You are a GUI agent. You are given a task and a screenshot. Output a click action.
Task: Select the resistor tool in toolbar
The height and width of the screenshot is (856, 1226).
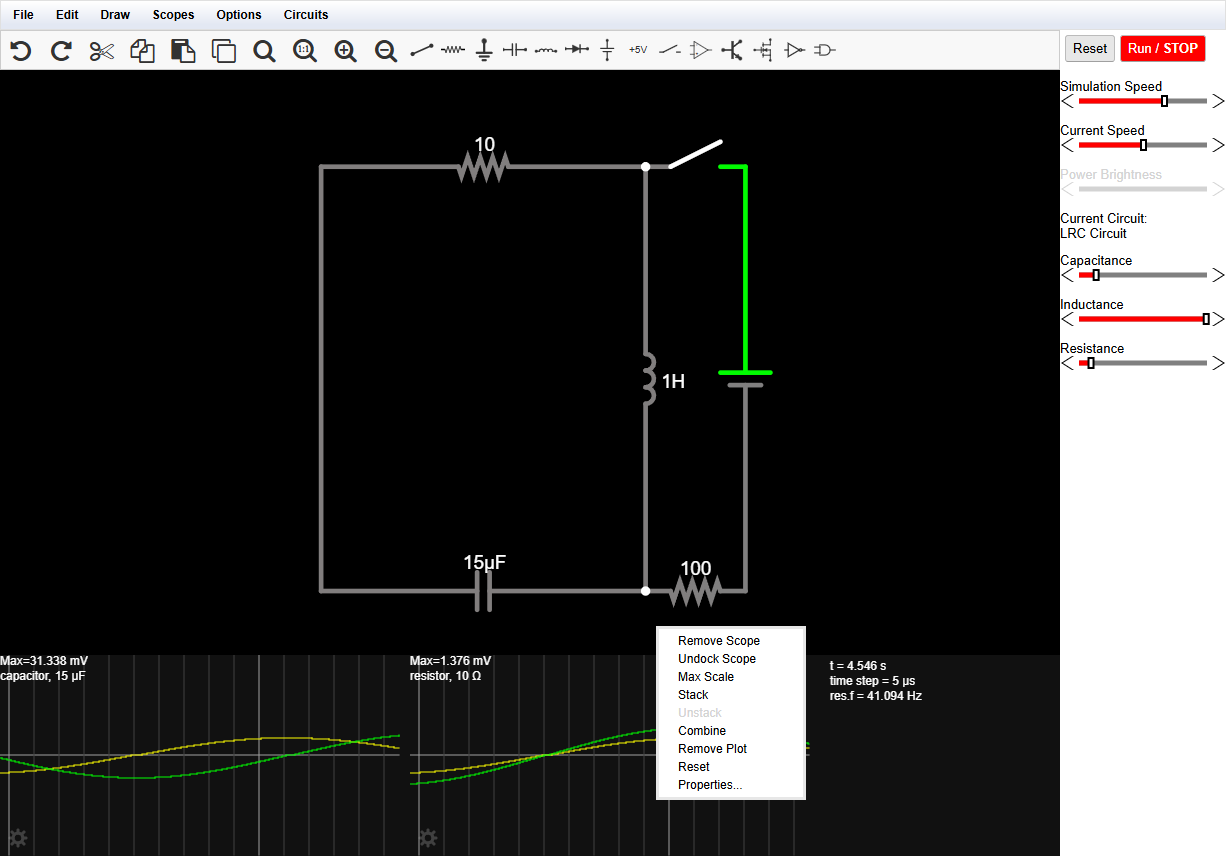[453, 49]
